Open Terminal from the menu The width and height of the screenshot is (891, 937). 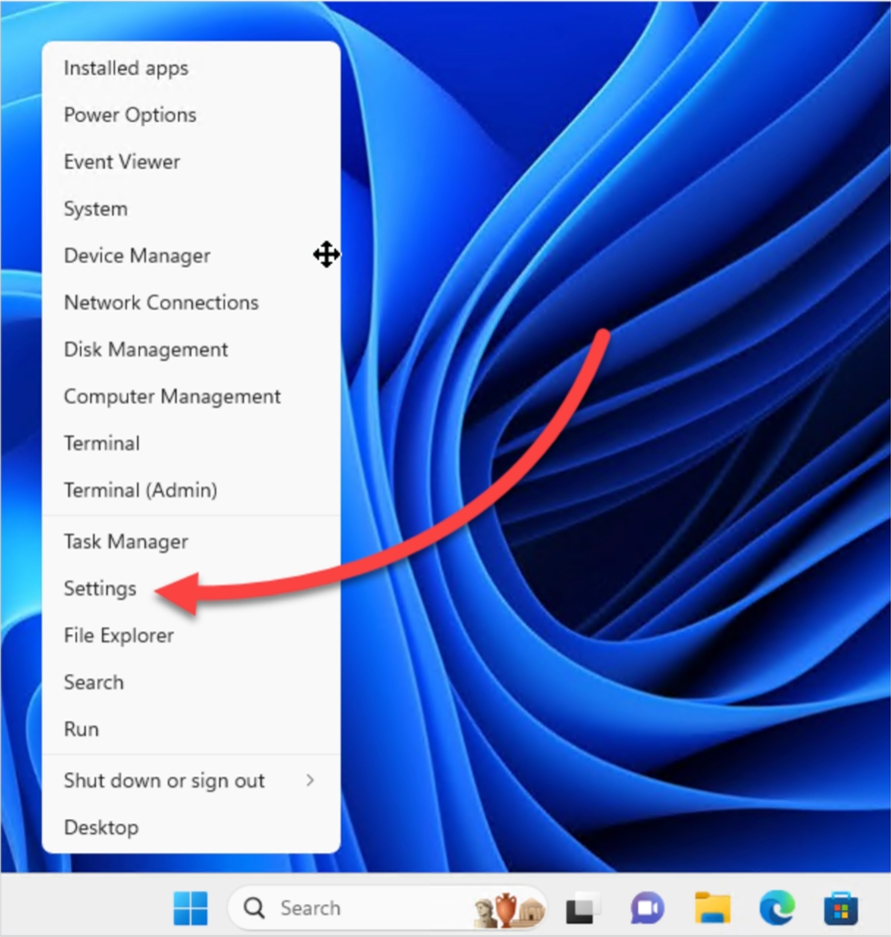tap(191, 443)
